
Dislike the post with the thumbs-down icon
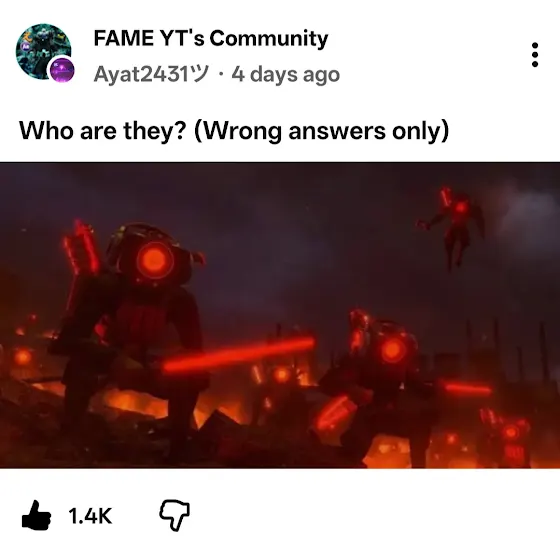coord(174,515)
